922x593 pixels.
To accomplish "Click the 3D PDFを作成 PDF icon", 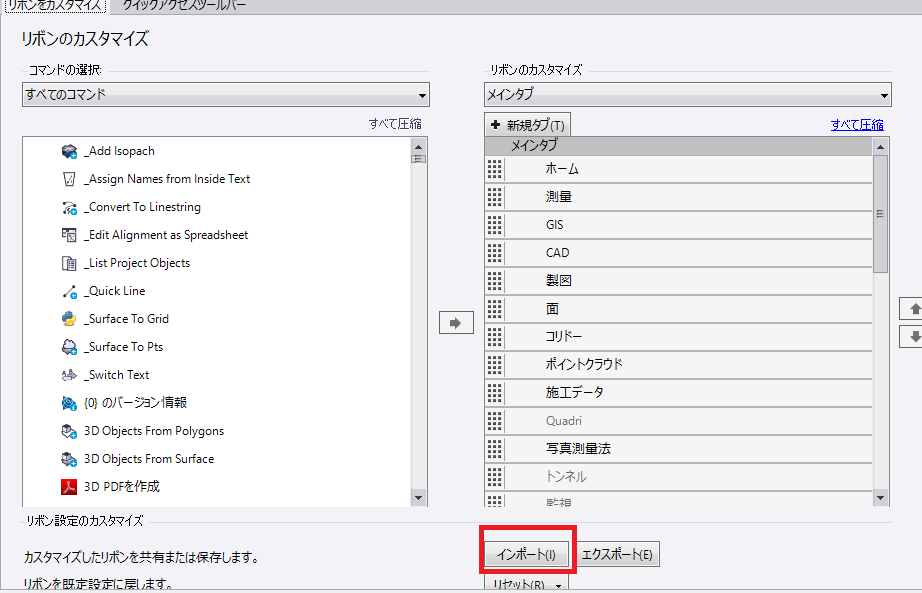I will 69,487.
